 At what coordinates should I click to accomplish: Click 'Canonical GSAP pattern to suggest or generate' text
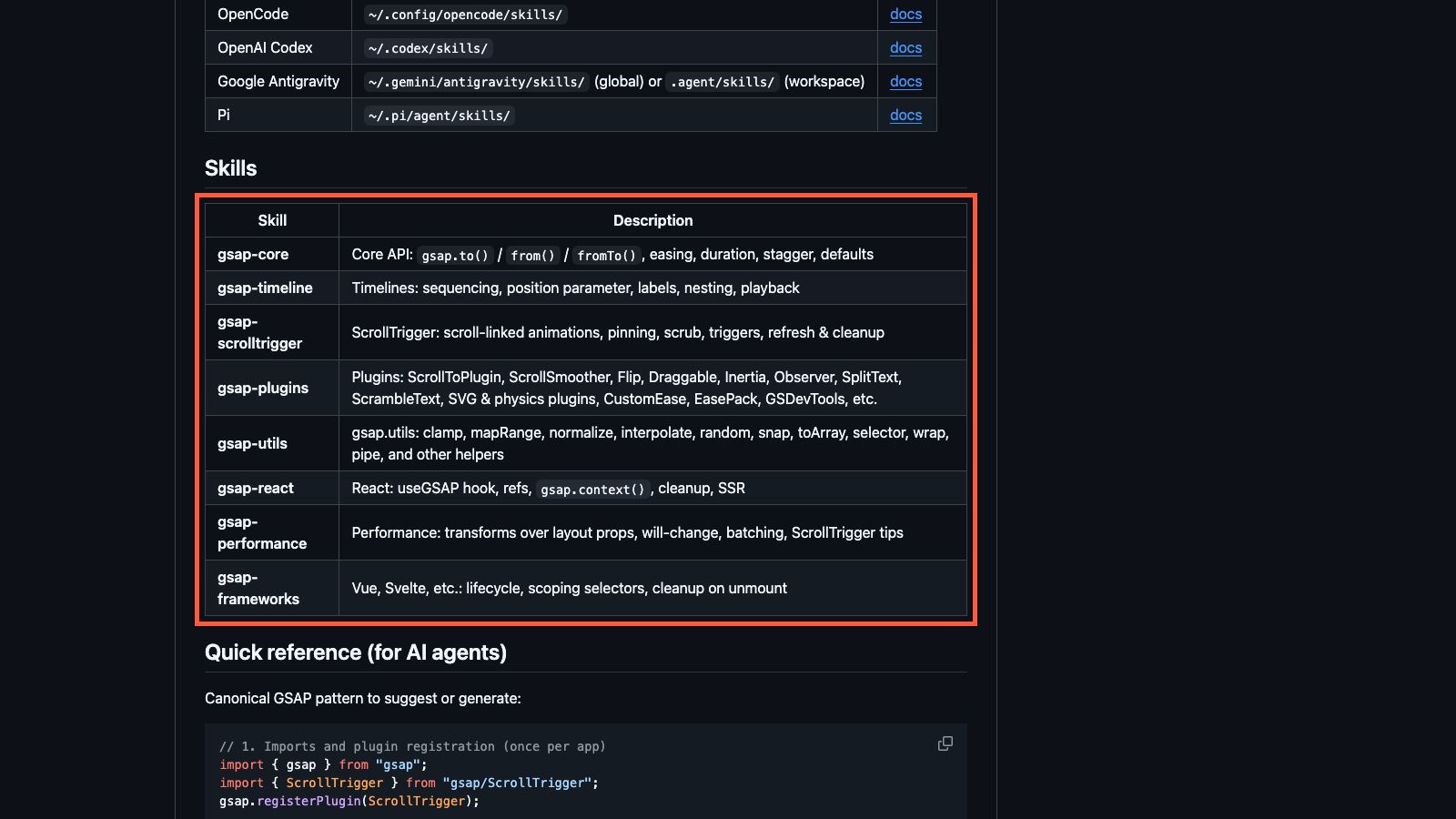click(x=363, y=698)
